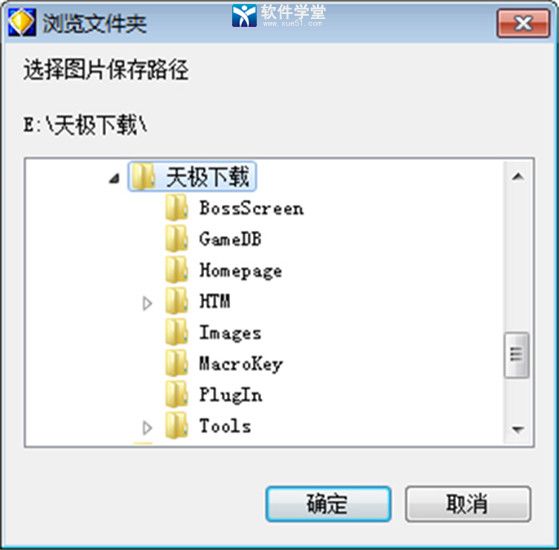Viewport: 559px width, 550px height.
Task: Click the HTM folder icon
Action: pyautogui.click(x=176, y=301)
